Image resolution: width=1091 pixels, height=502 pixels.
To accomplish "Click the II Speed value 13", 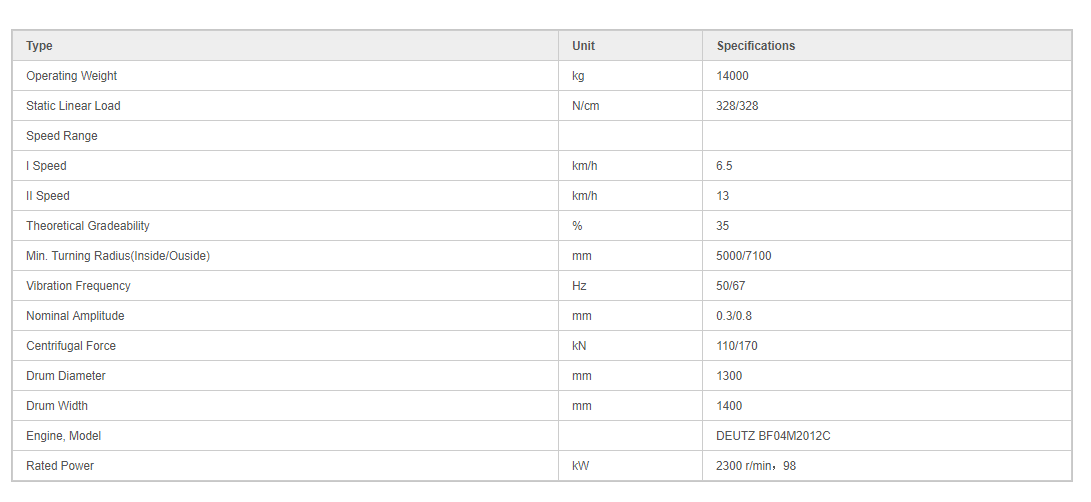I will pos(722,196).
